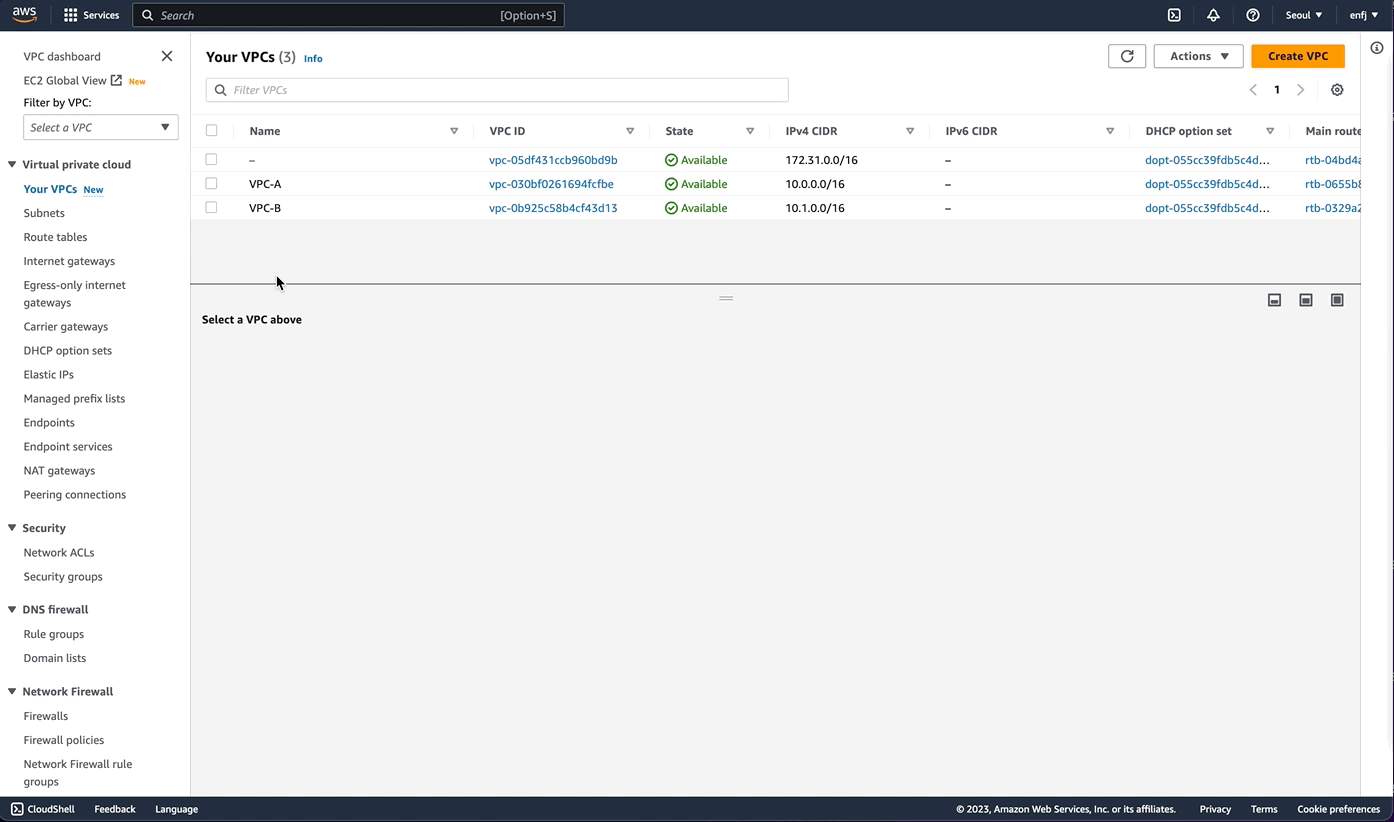Open the notifications bell
This screenshot has width=1394, height=822.
click(1213, 15)
